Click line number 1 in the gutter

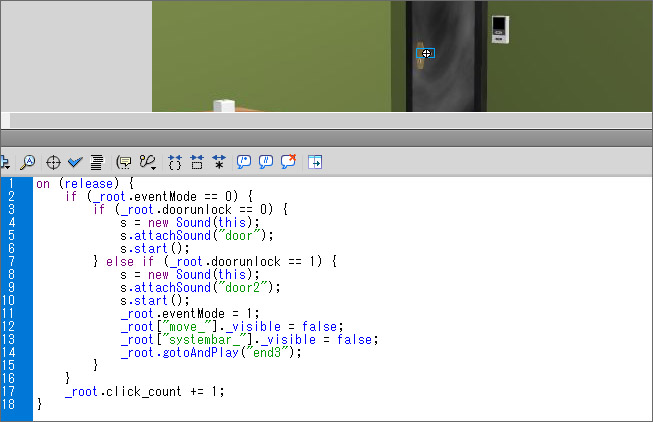click(11, 183)
